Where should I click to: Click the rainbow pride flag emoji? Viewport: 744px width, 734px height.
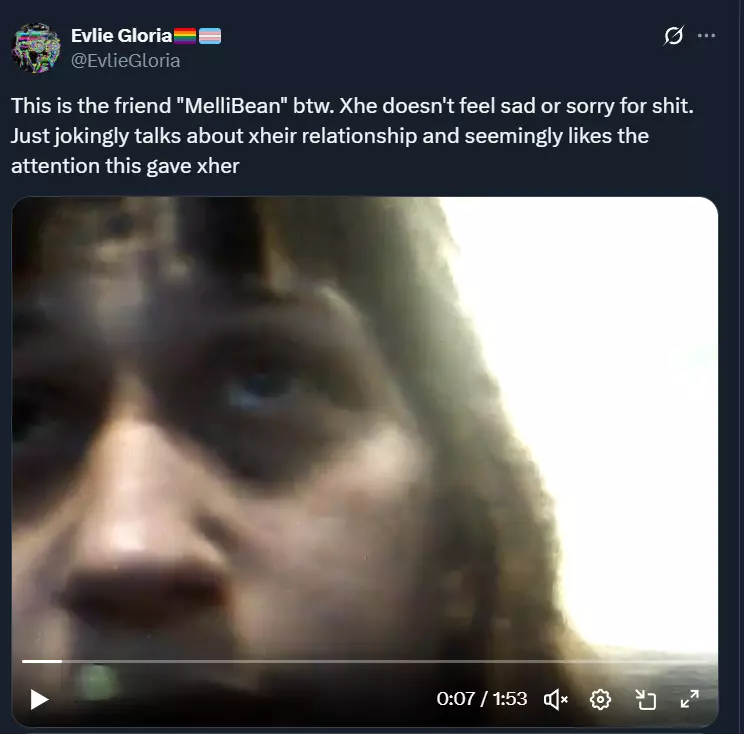tap(185, 36)
